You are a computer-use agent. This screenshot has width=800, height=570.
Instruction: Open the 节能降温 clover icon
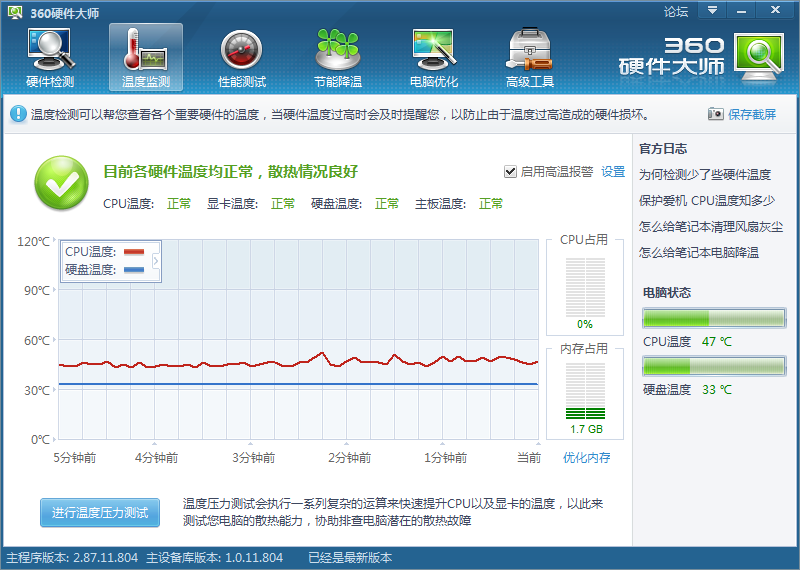(337, 56)
